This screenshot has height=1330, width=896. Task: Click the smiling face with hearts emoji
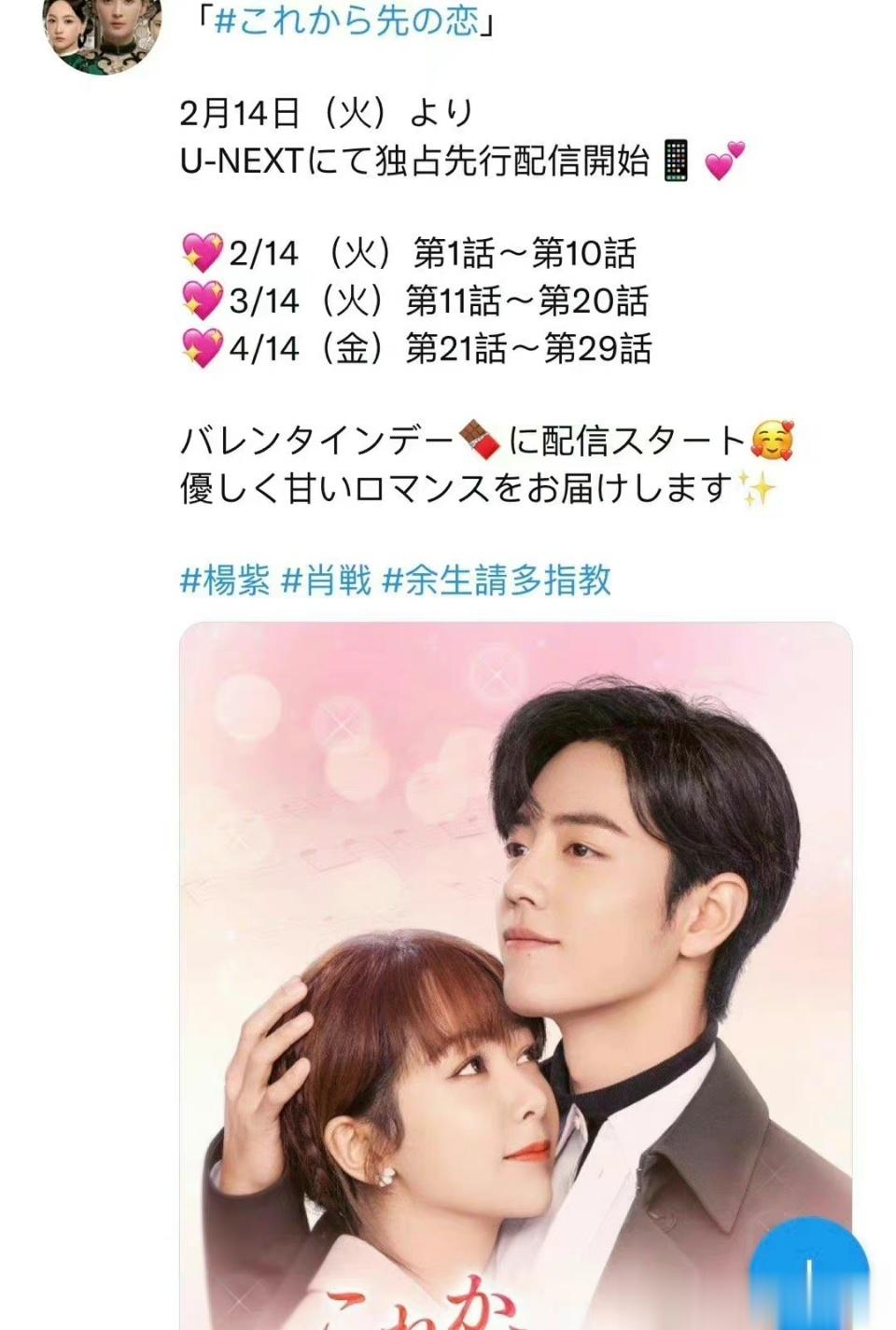tap(772, 441)
